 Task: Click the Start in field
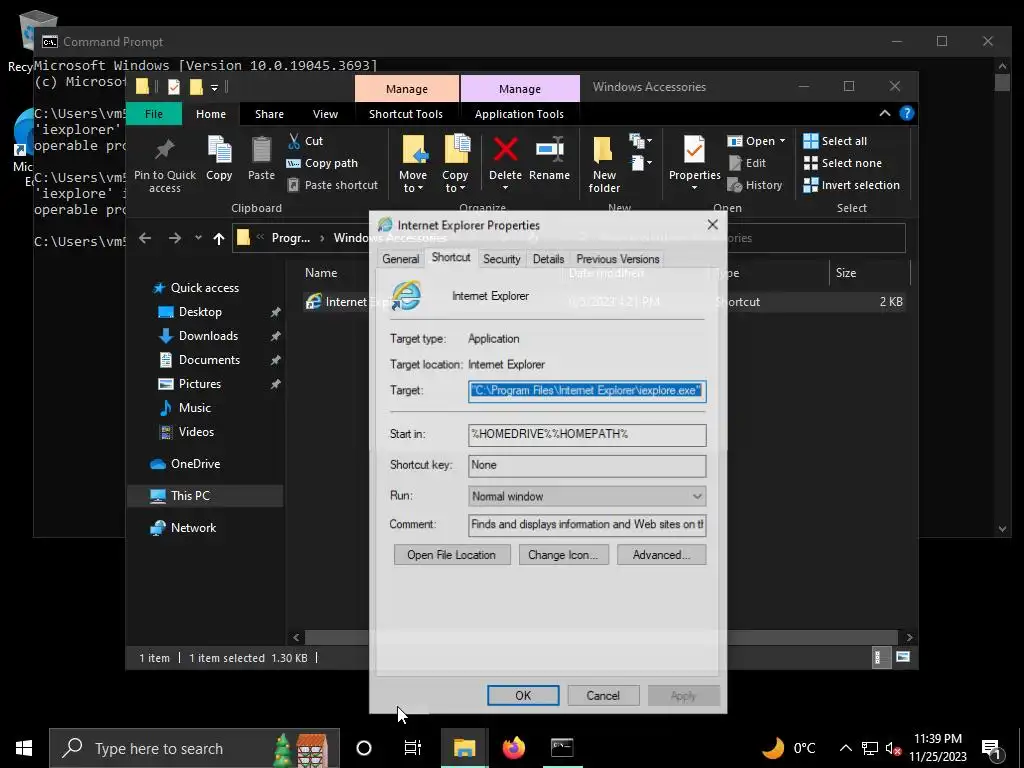(587, 434)
